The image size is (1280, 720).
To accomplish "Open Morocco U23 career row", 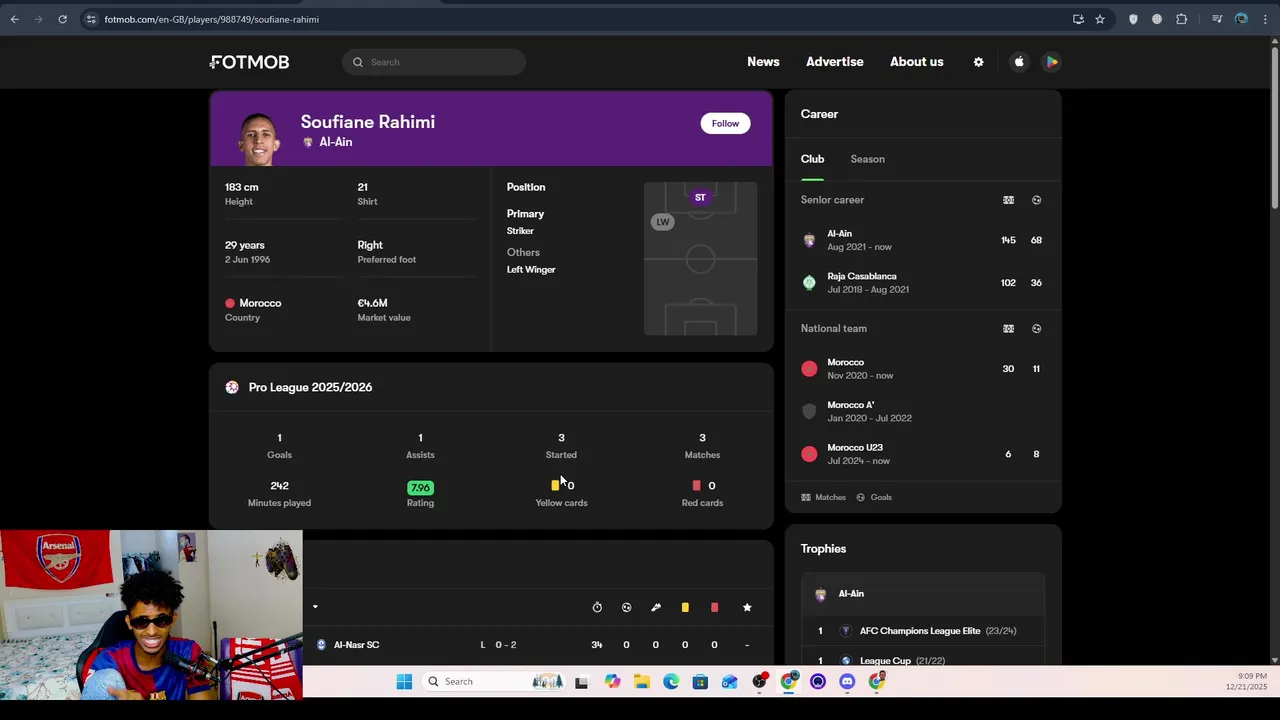I will click(923, 454).
